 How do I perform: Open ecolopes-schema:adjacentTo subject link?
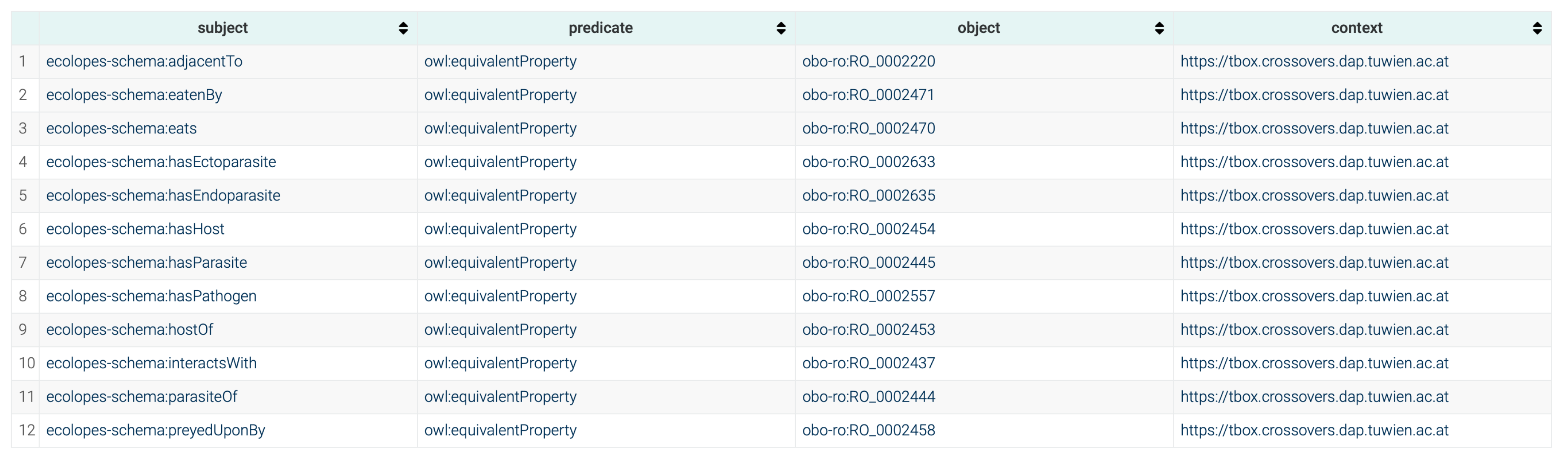[x=144, y=61]
